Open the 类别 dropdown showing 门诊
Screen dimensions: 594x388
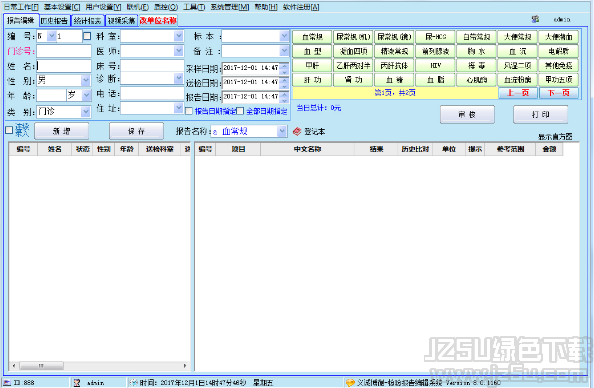86,112
